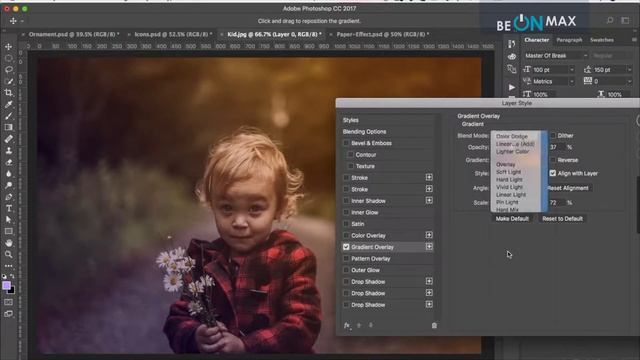
Task: Choose Lighter Color blend mode
Action: [x=512, y=151]
